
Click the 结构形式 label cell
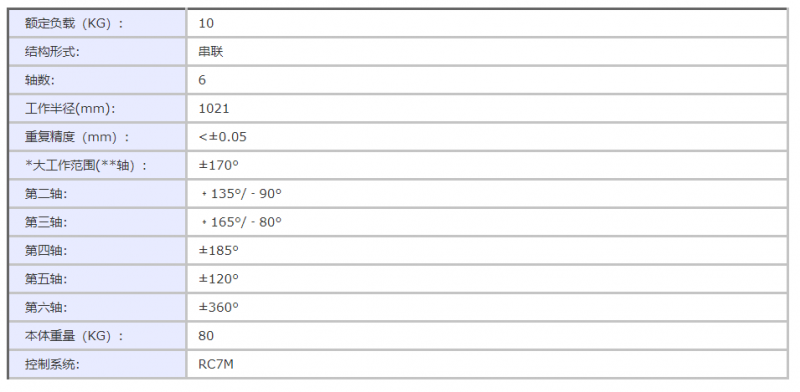tap(97, 52)
